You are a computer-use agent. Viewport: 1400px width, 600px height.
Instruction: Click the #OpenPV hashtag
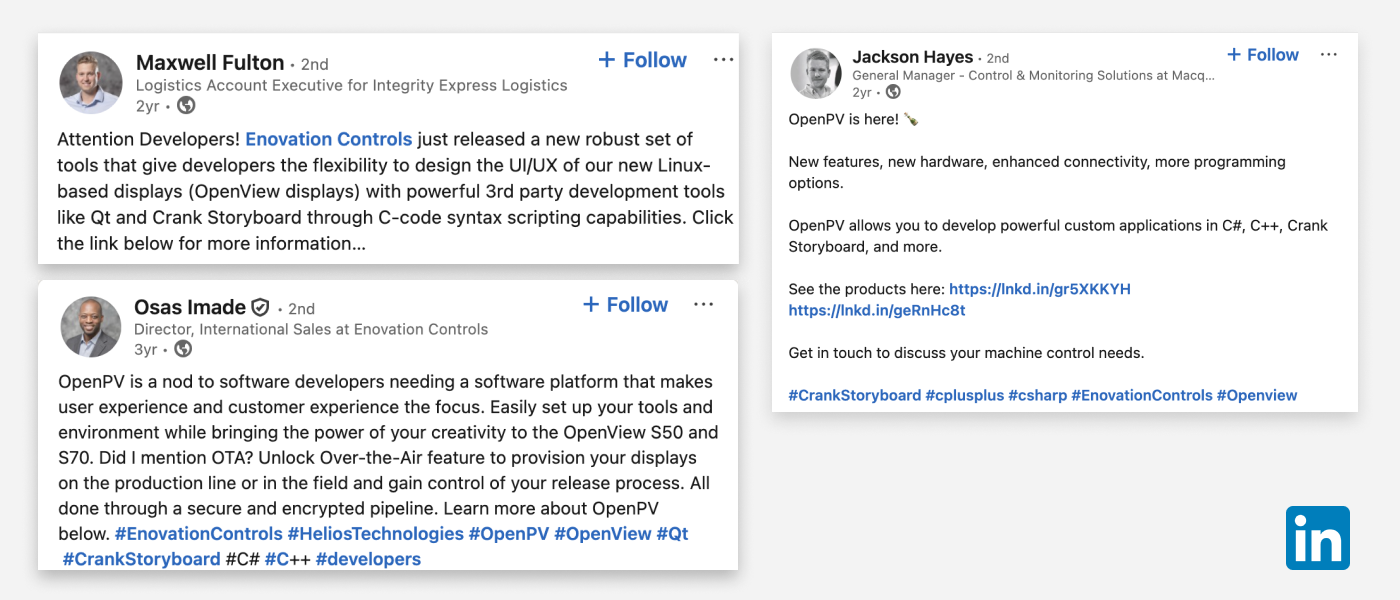[509, 534]
